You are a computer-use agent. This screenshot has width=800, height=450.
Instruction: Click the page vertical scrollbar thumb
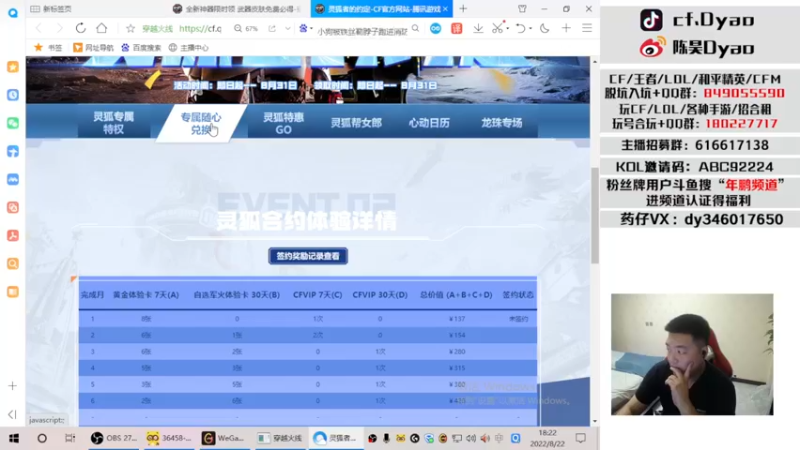(594, 215)
